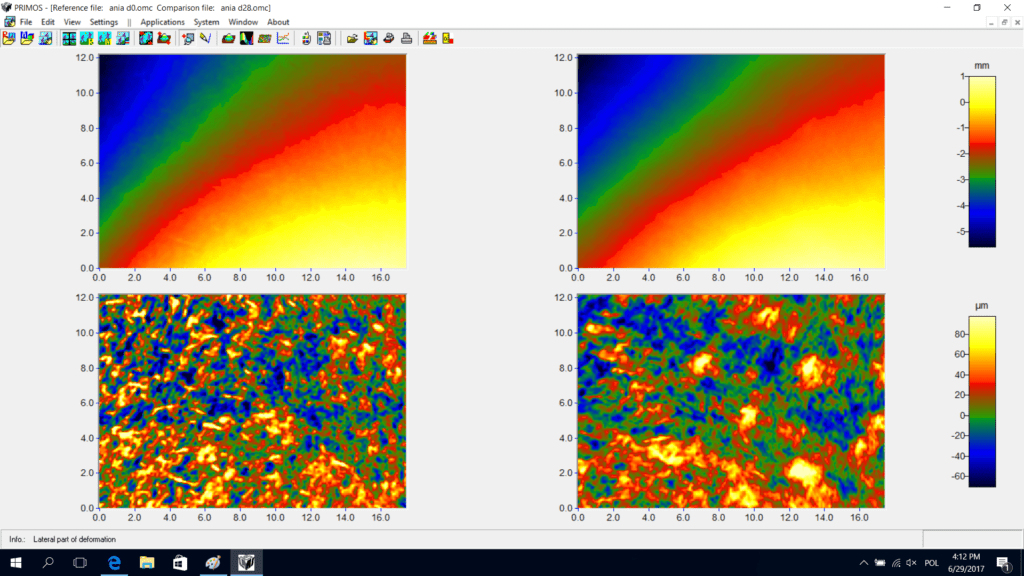Click the sixth toolbar icon with cyan figure
1024x576 pixels.
tap(104, 39)
